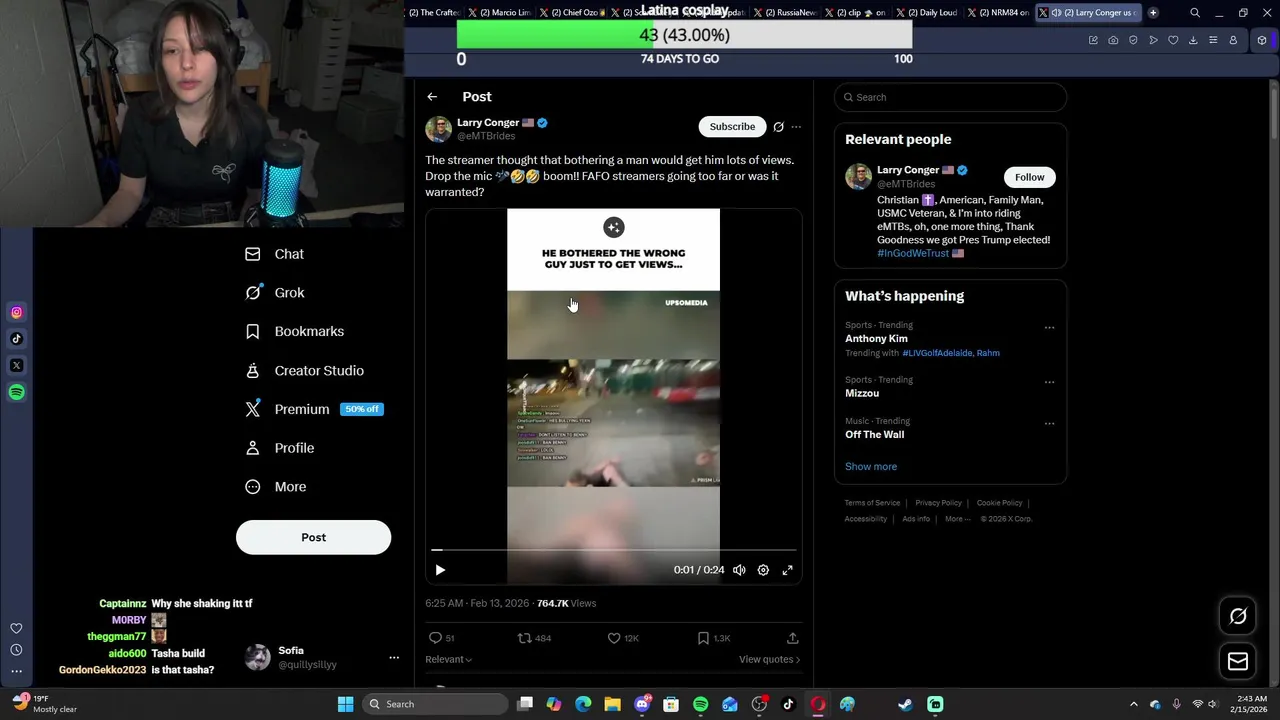The image size is (1280, 720).
Task: Expand the More menu in sidebar
Action: coord(276,487)
